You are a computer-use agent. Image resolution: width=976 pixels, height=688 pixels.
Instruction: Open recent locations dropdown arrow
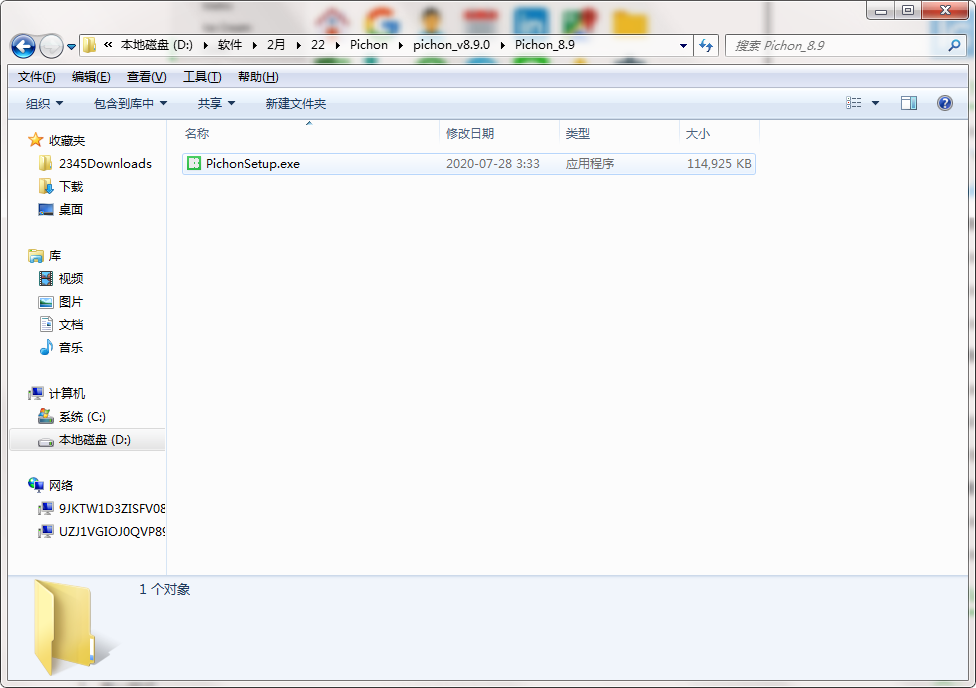[x=71, y=47]
